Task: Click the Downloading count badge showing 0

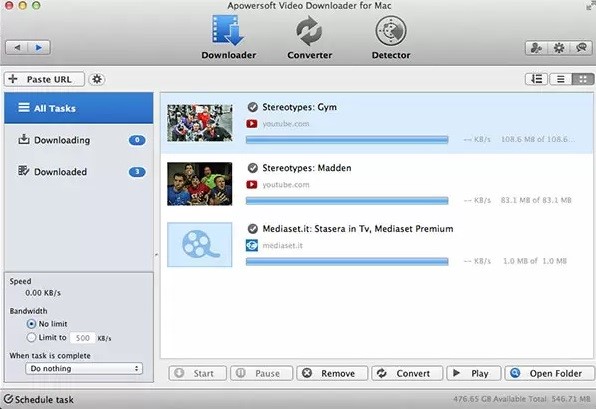Action: click(137, 140)
